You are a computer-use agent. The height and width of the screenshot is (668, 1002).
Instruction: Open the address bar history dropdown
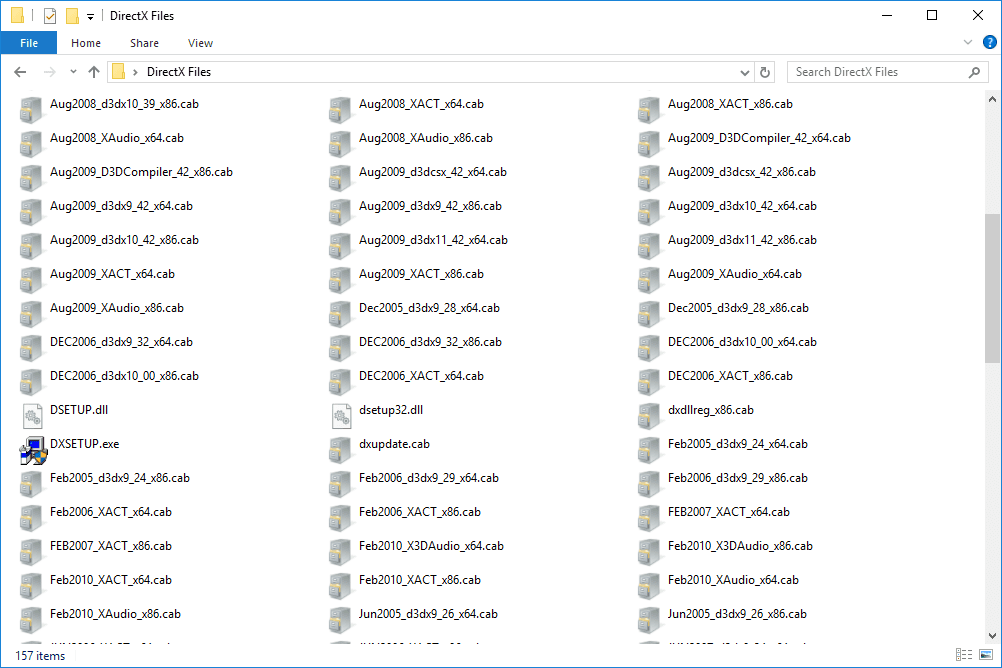coord(745,72)
